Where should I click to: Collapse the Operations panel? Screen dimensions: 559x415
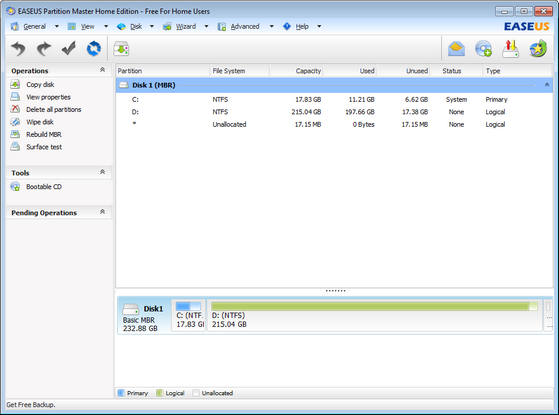pos(102,70)
